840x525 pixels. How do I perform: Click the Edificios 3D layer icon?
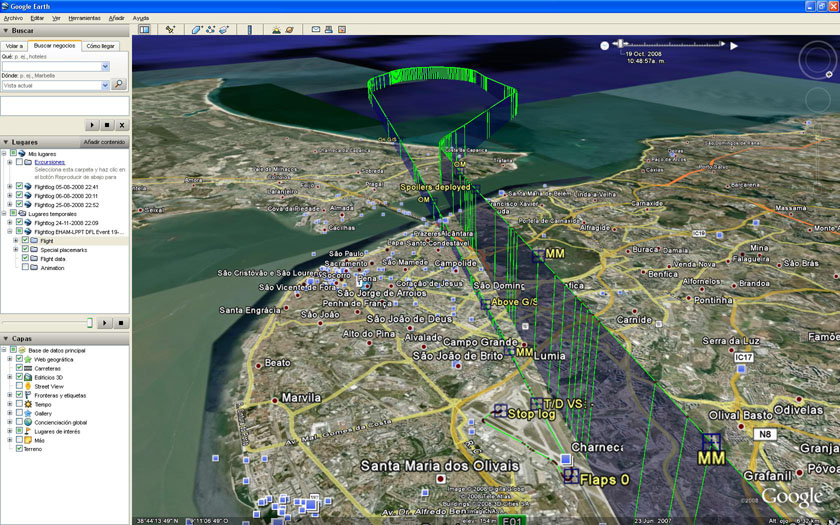click(28, 377)
